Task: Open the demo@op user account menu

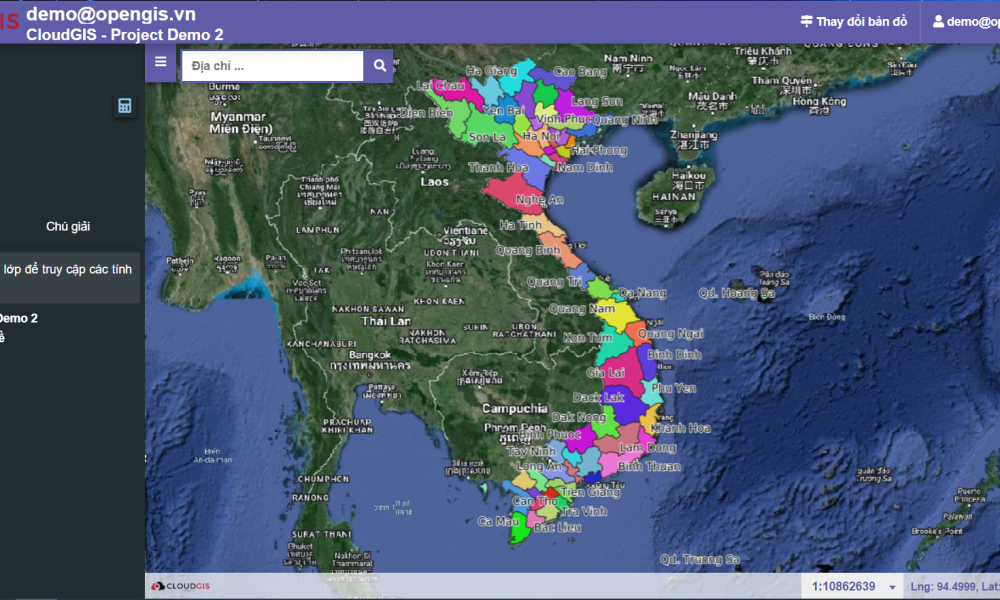Action: point(967,21)
